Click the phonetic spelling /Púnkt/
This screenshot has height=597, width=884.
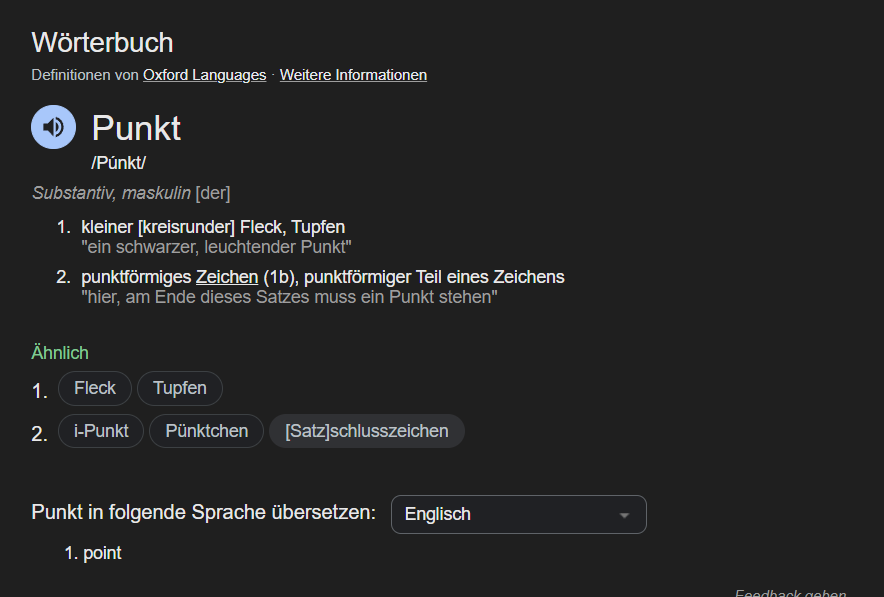point(118,163)
